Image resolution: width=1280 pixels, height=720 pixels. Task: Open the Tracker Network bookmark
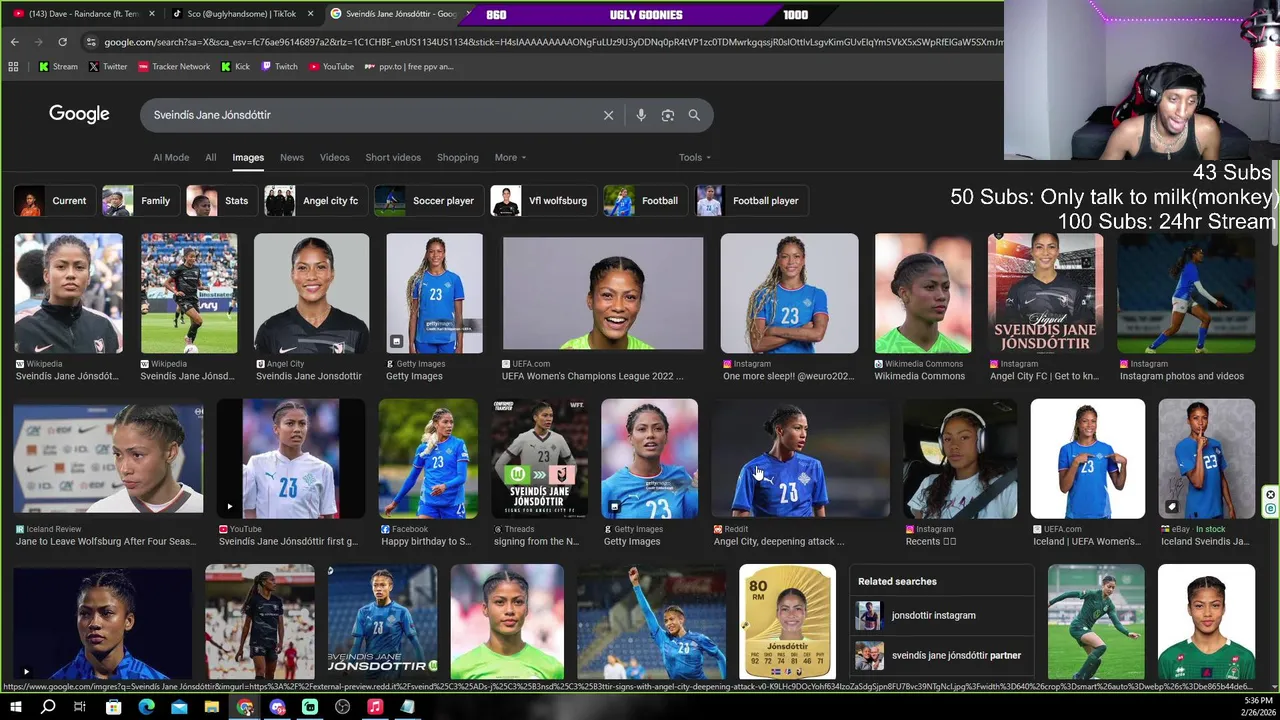[x=174, y=67]
